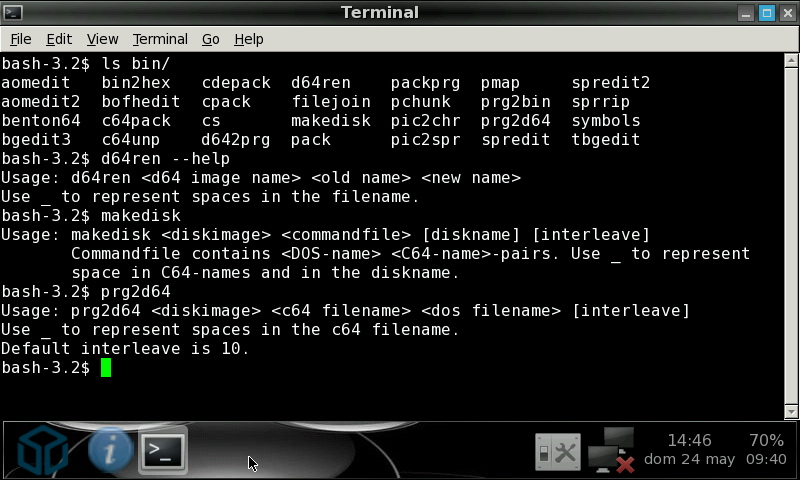The image size is (800, 480).
Task: Select the Terminal taskbar button
Action: [x=163, y=450]
